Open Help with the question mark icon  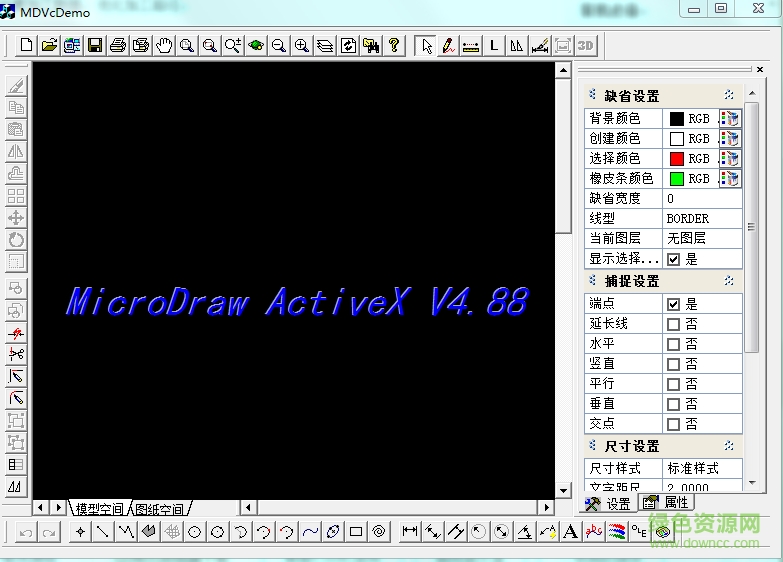[394, 45]
